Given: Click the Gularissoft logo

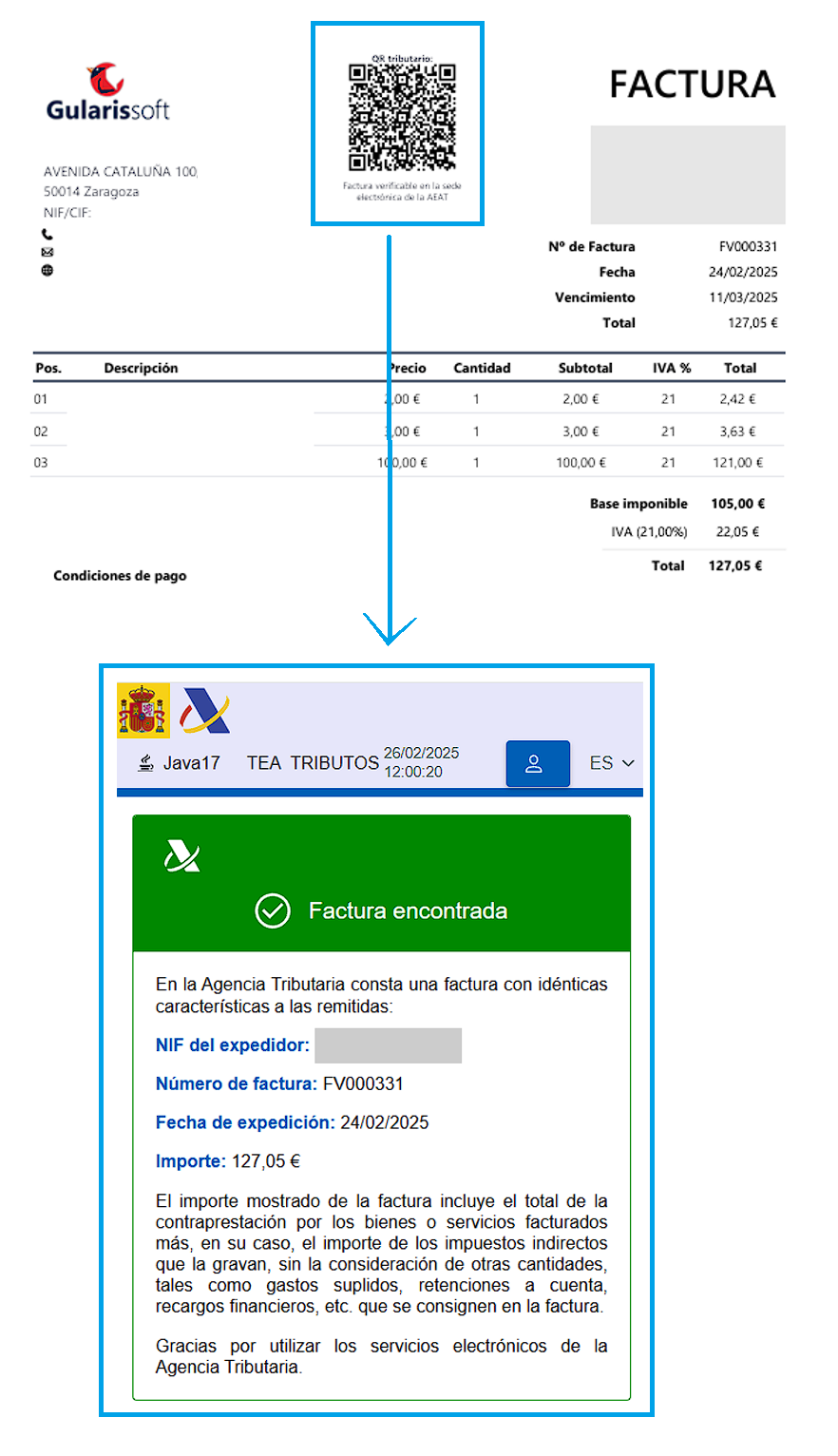Looking at the screenshot, I should (107, 93).
